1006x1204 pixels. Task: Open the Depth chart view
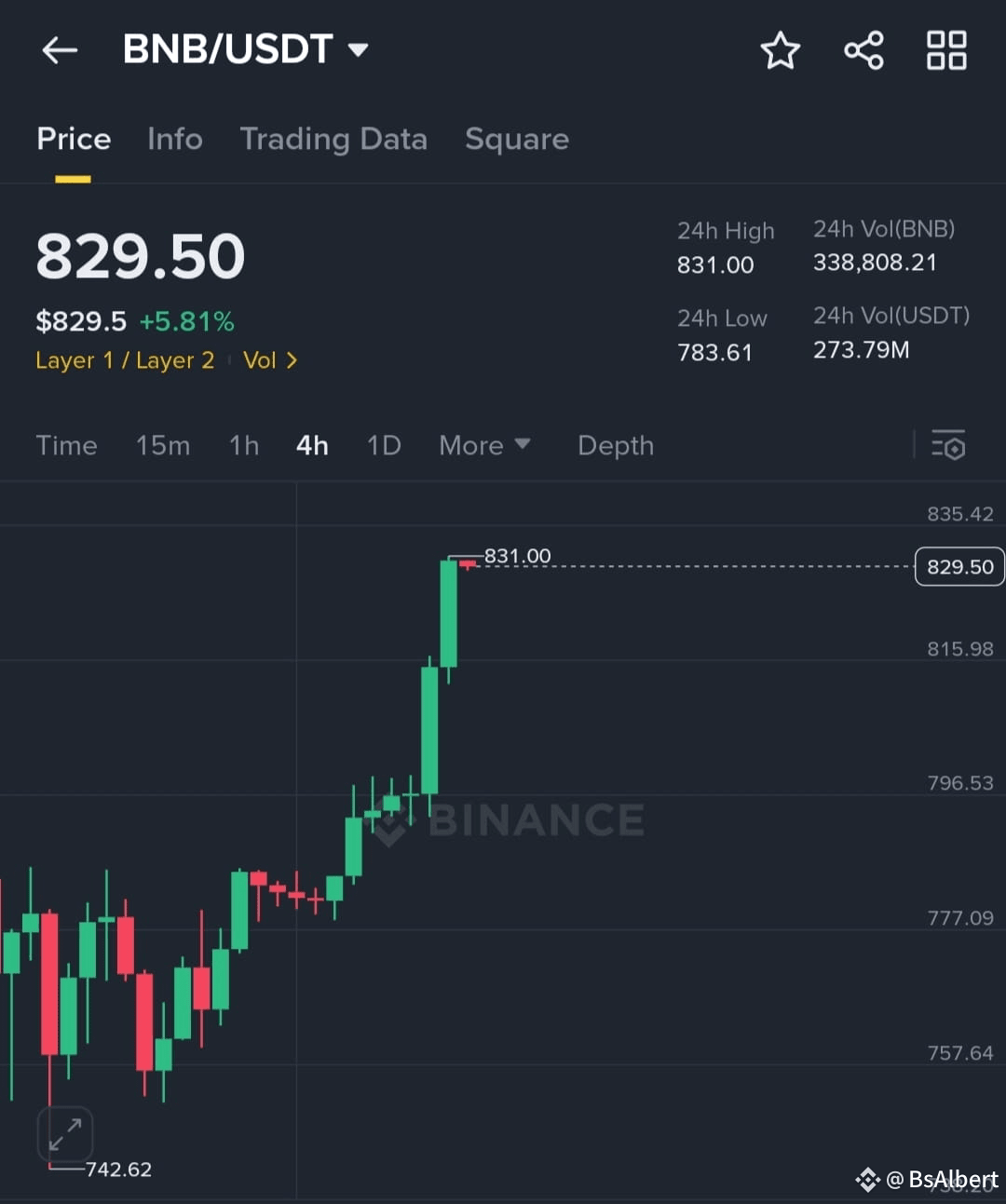[x=616, y=445]
